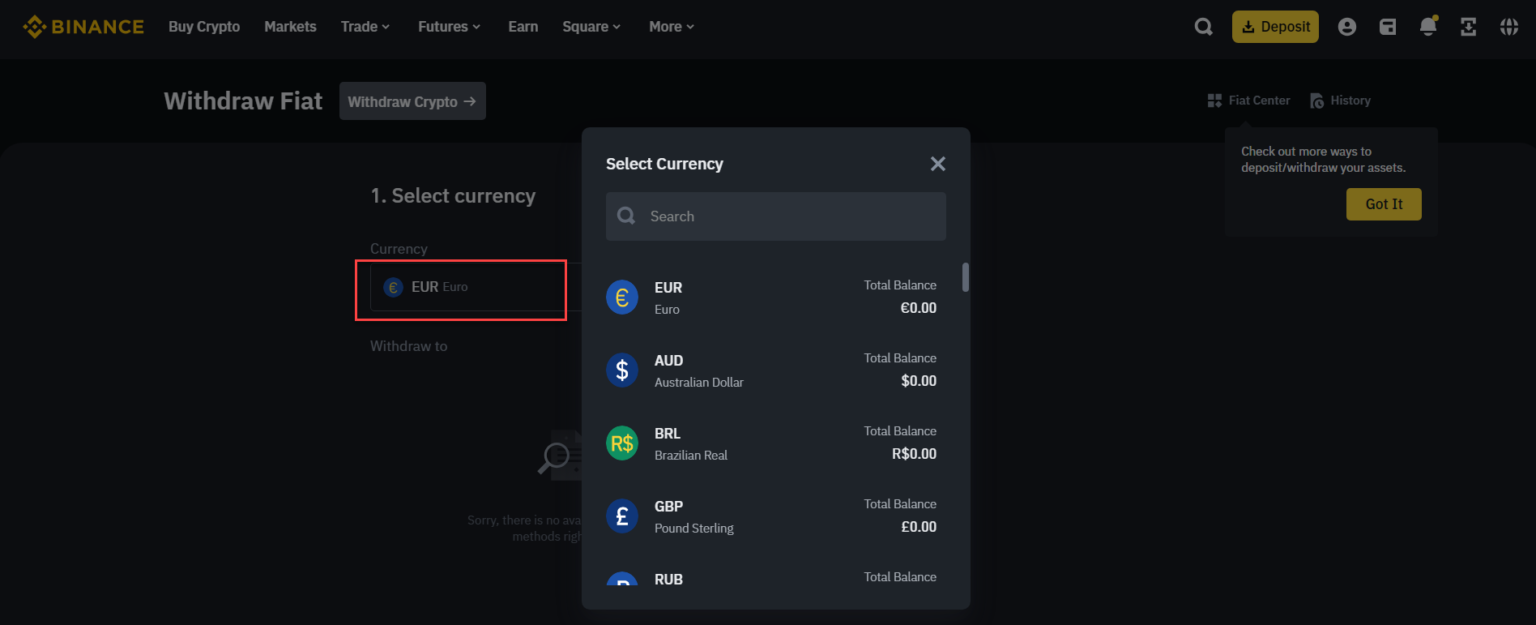
Task: Open the wallet icon in the navbar
Action: (1388, 26)
